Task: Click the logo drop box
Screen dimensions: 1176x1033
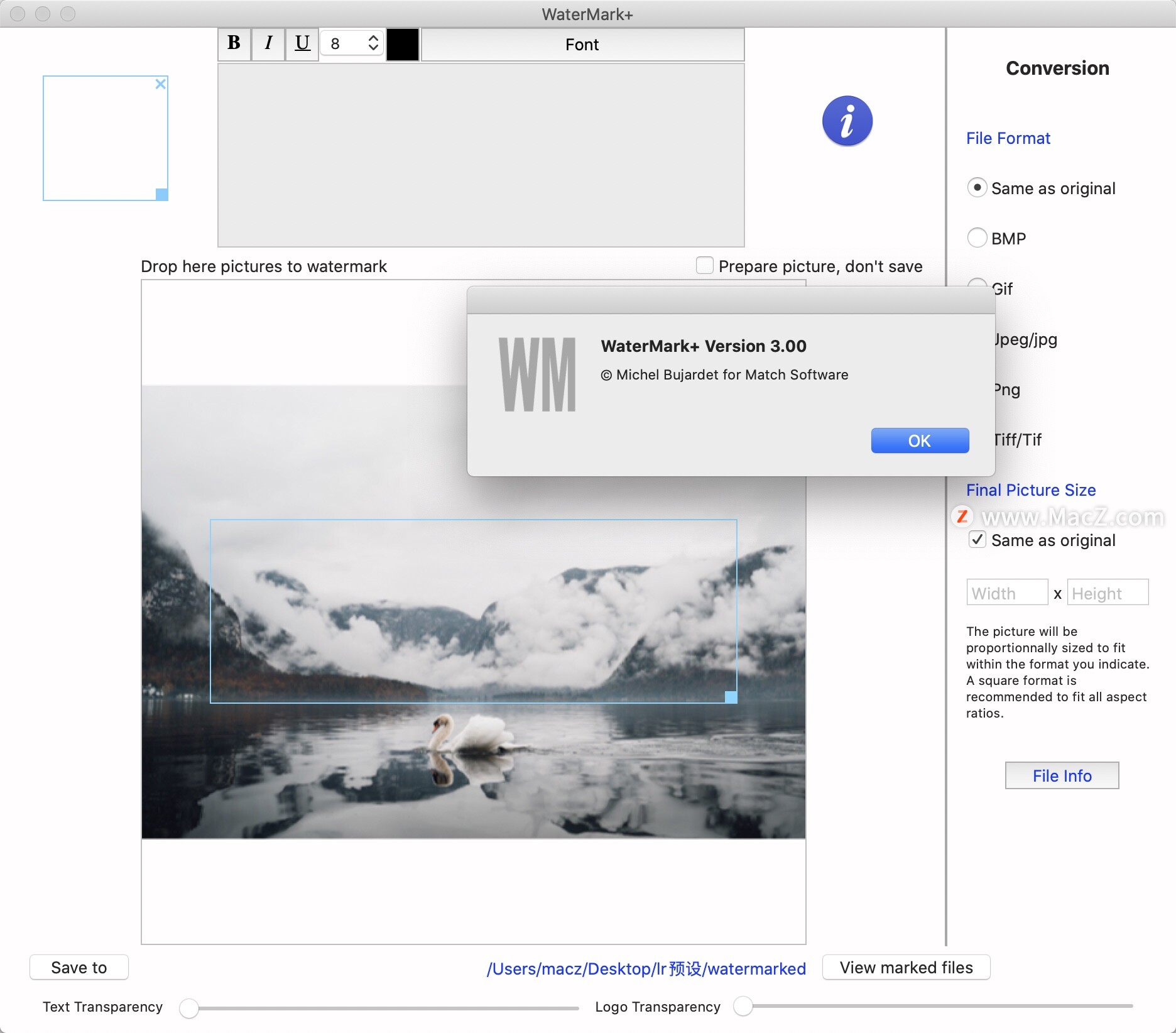Action: point(106,138)
